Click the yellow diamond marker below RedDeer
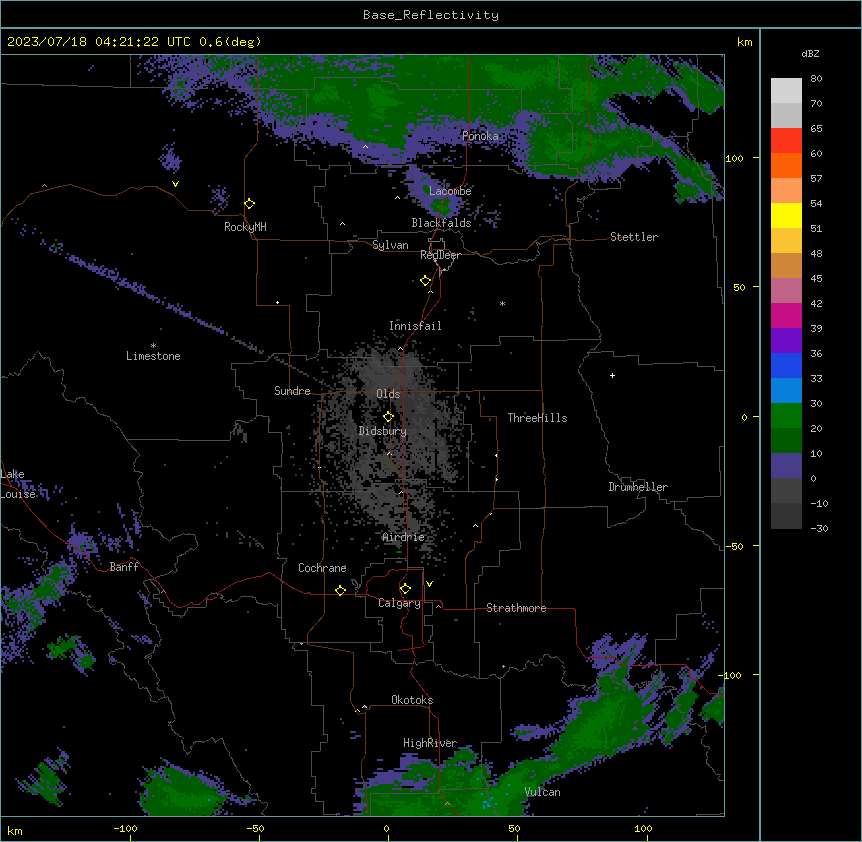The width and height of the screenshot is (862, 842). pyautogui.click(x=425, y=281)
